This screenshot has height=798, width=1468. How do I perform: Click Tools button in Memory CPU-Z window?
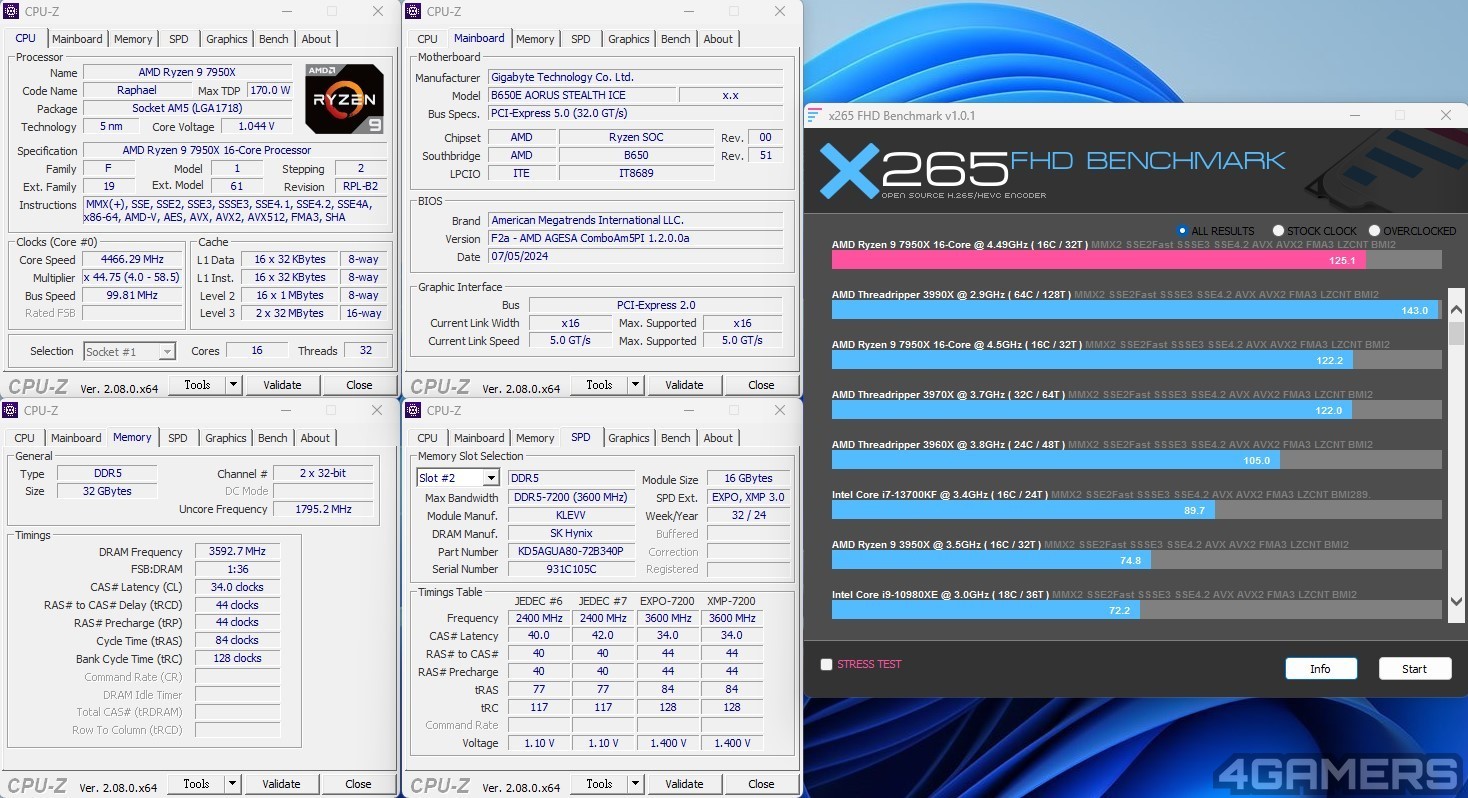(196, 784)
